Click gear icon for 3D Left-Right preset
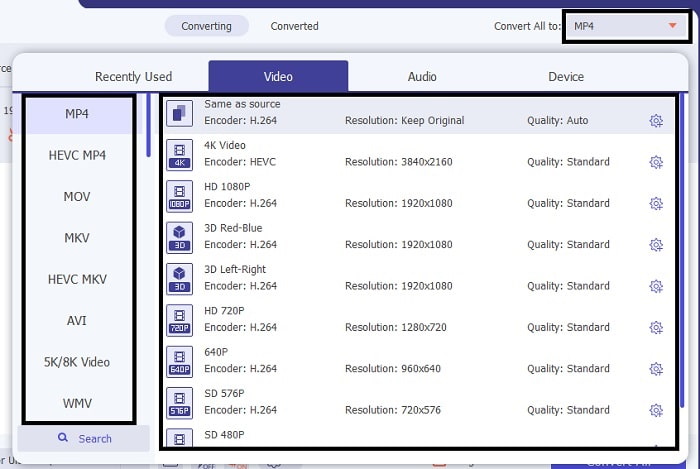The image size is (700, 469). [656, 286]
